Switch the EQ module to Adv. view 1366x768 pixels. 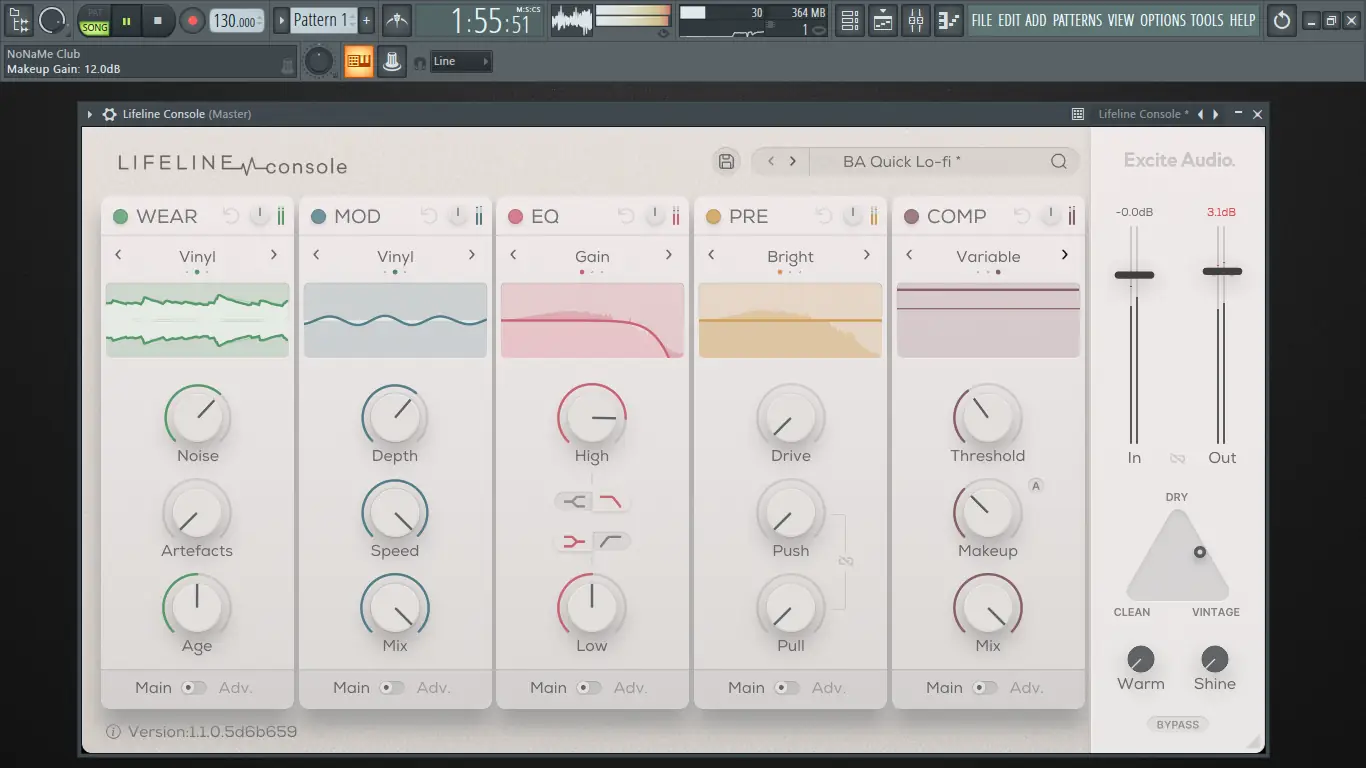[x=589, y=688]
